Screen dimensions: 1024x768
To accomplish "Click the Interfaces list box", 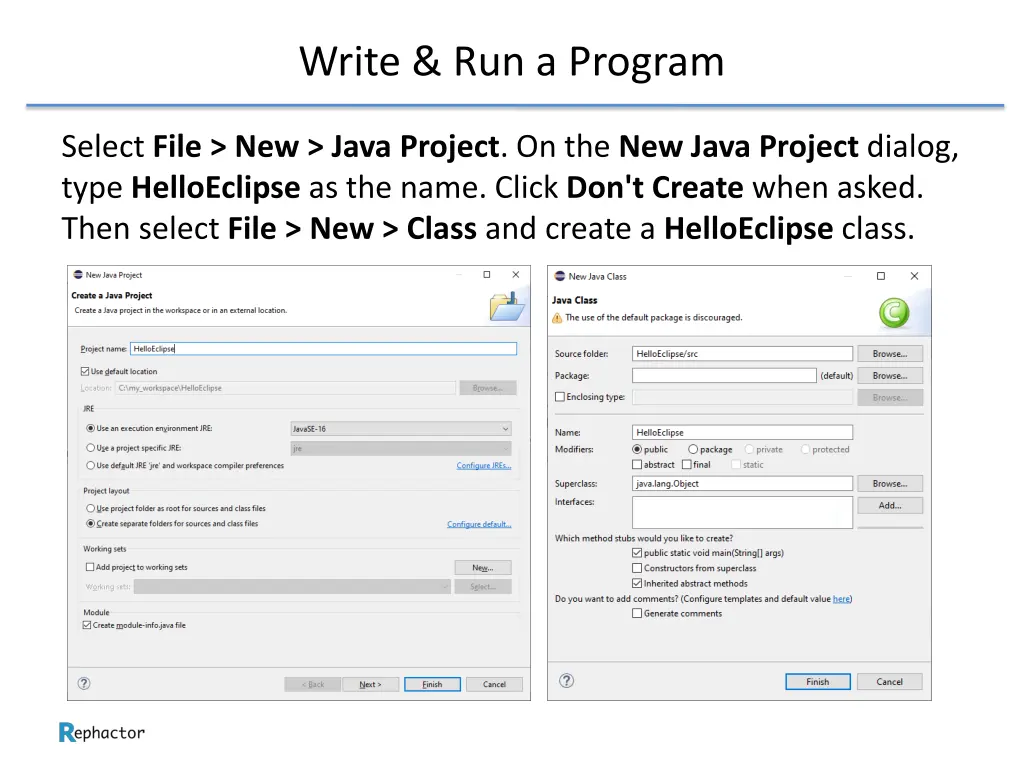I will click(742, 512).
